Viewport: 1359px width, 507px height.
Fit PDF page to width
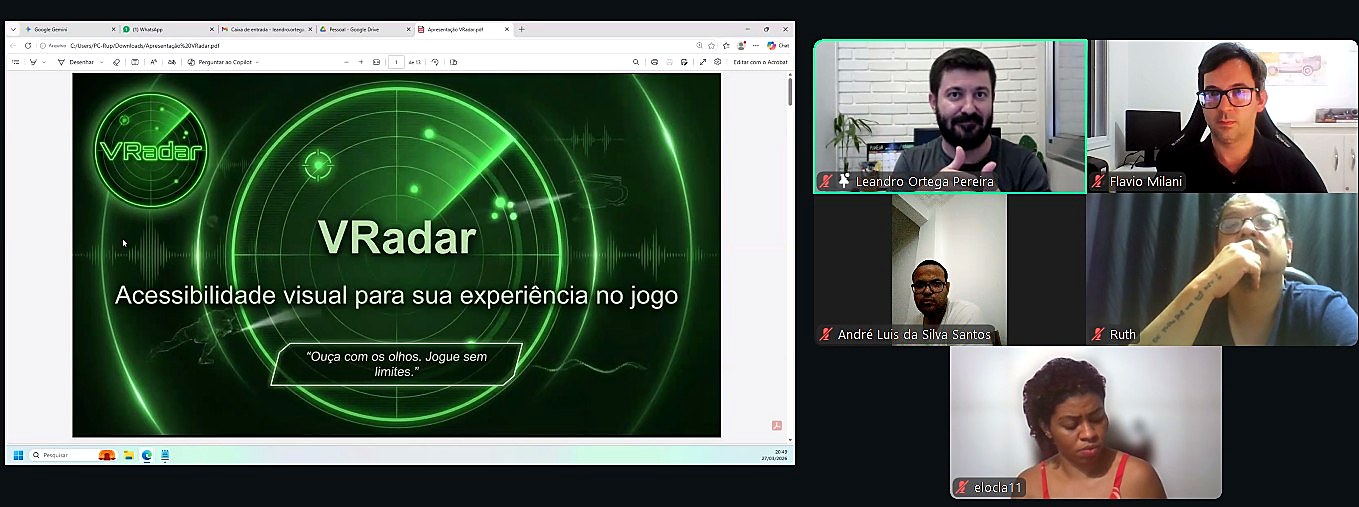pos(376,62)
